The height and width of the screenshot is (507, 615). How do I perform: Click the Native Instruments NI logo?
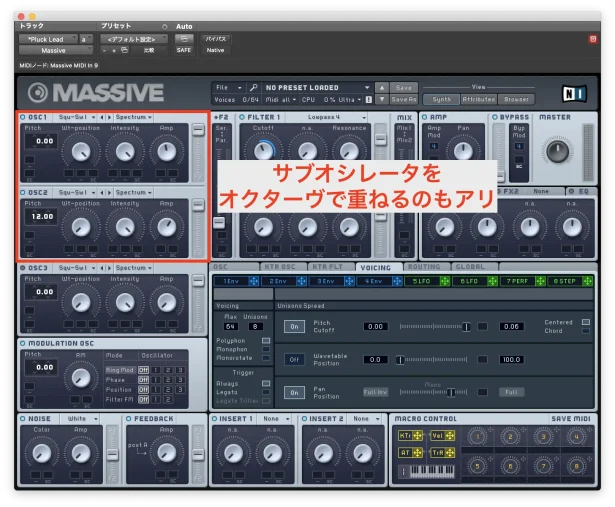574,93
